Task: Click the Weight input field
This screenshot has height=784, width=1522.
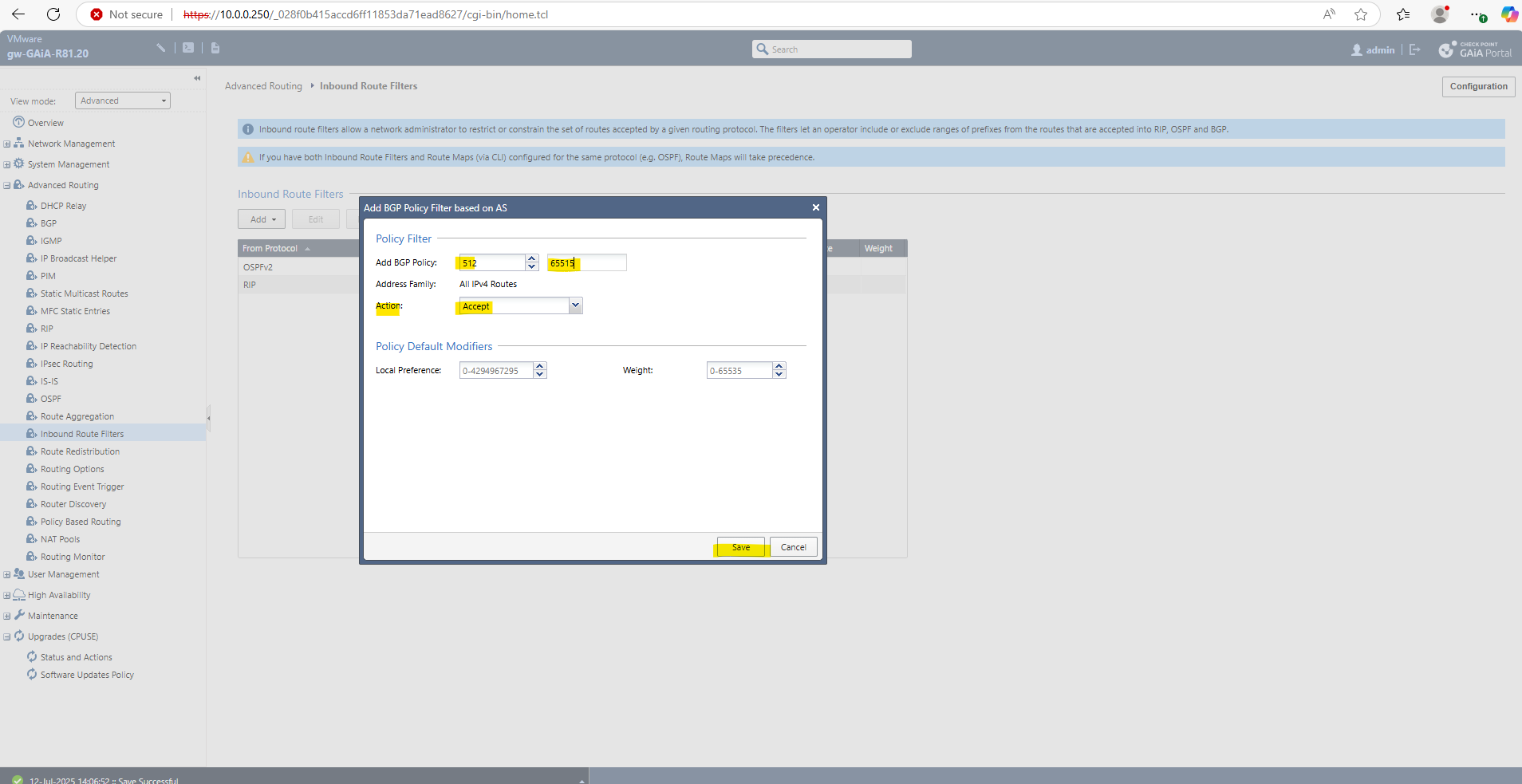Action: click(x=739, y=370)
